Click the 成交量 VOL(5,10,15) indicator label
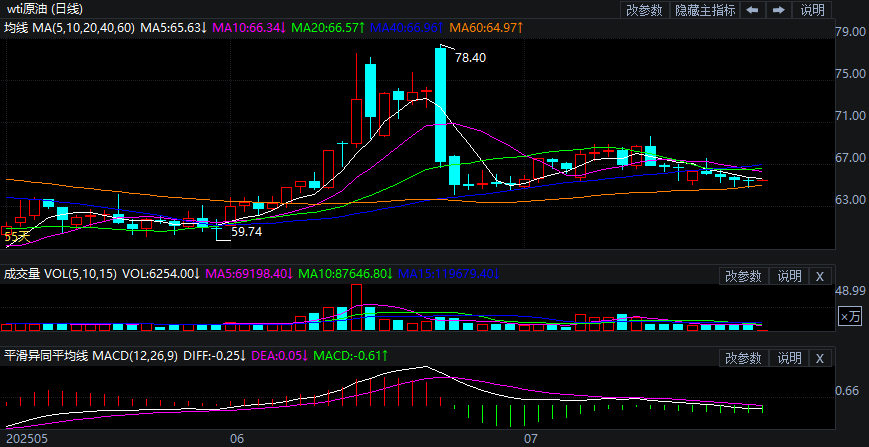Screen dimensions: 869x447 (60, 274)
